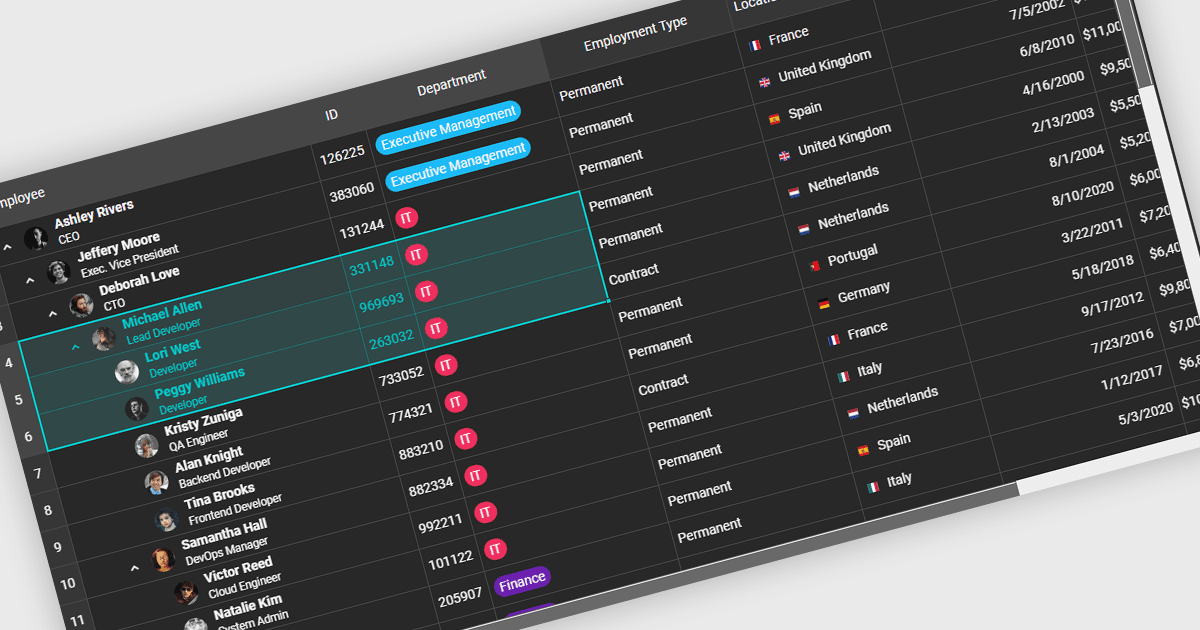Screen dimensions: 1200x630
Task: Click Jeffery Moore's avatar photo
Action: point(58,272)
